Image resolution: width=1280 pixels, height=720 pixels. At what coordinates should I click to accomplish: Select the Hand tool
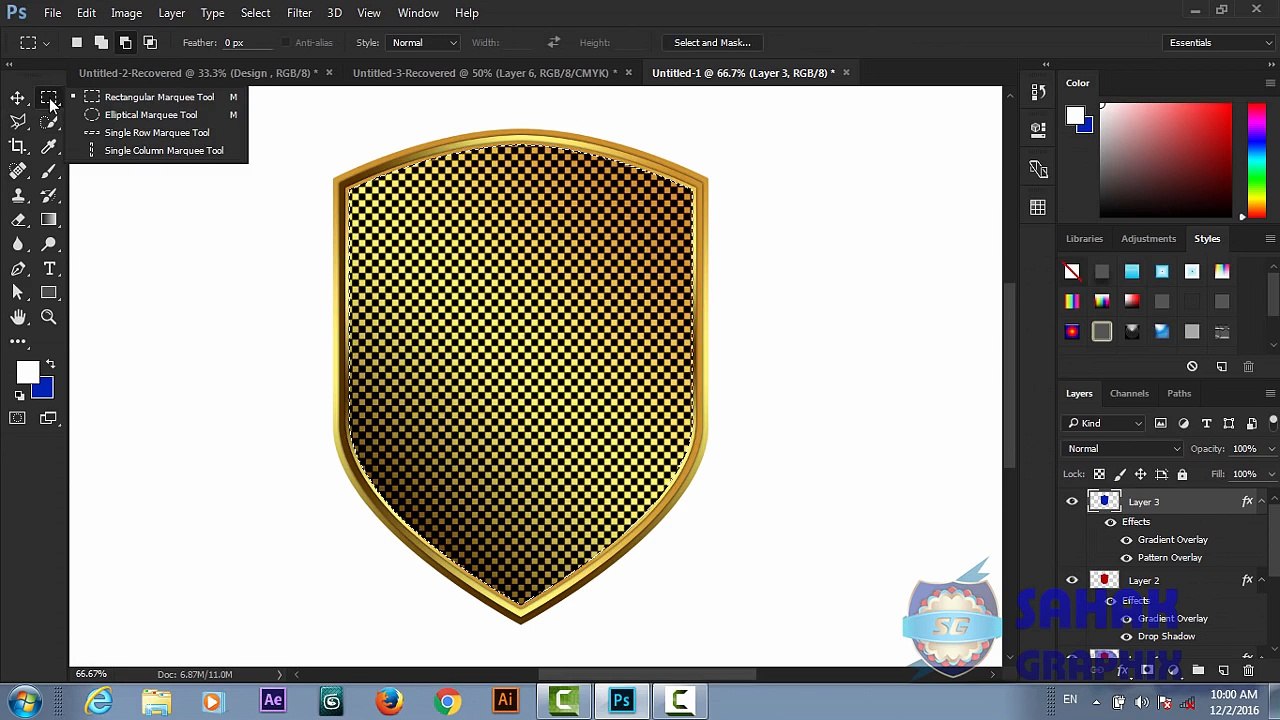pos(18,317)
